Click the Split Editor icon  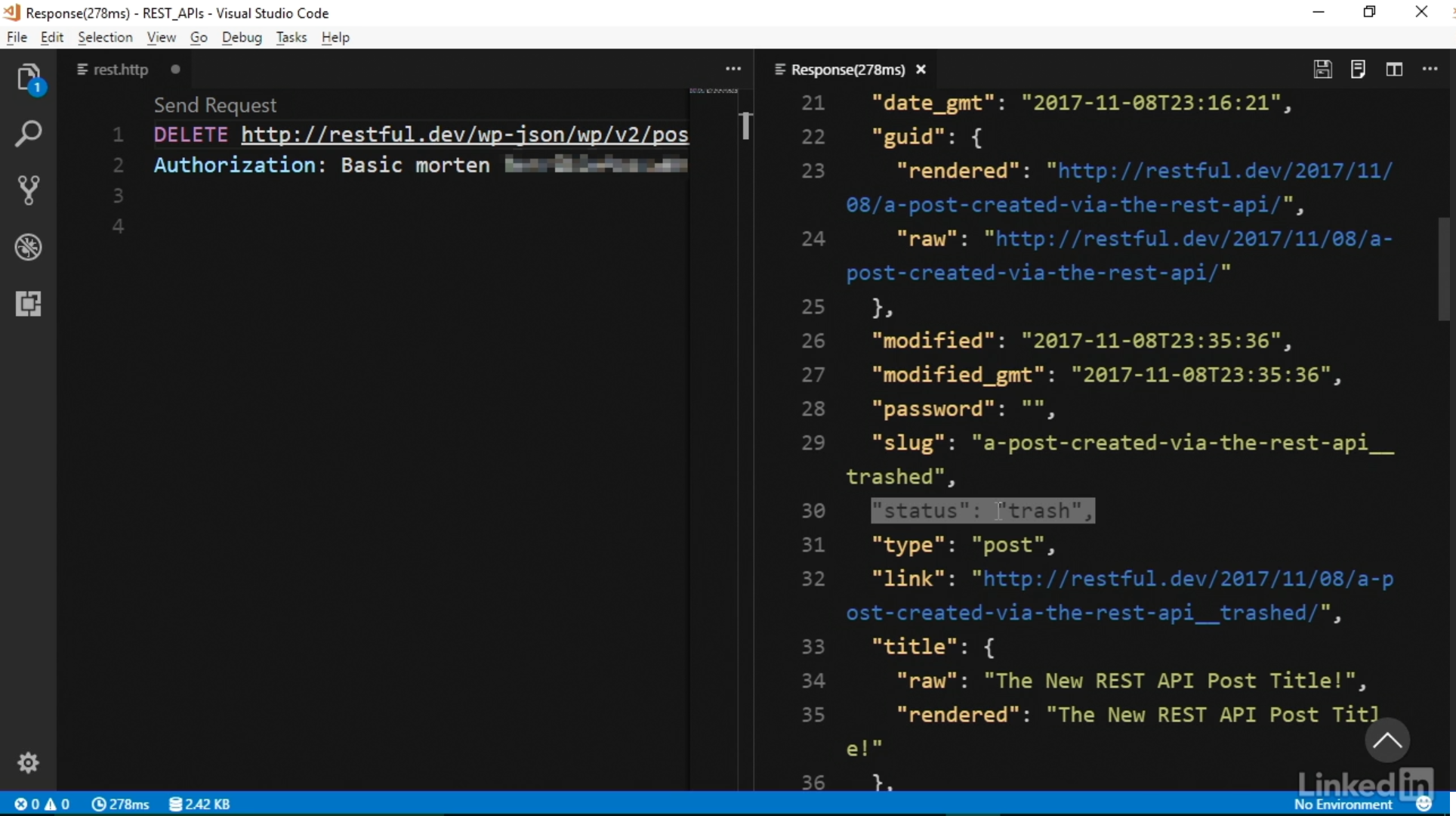1394,70
